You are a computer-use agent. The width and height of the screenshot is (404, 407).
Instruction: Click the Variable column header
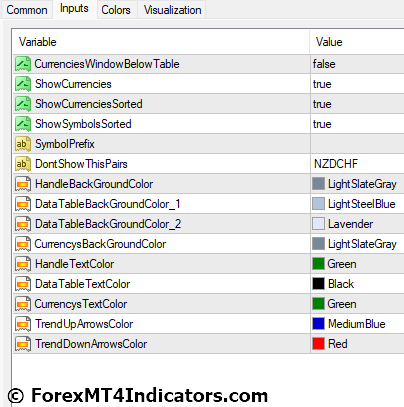coord(161,42)
